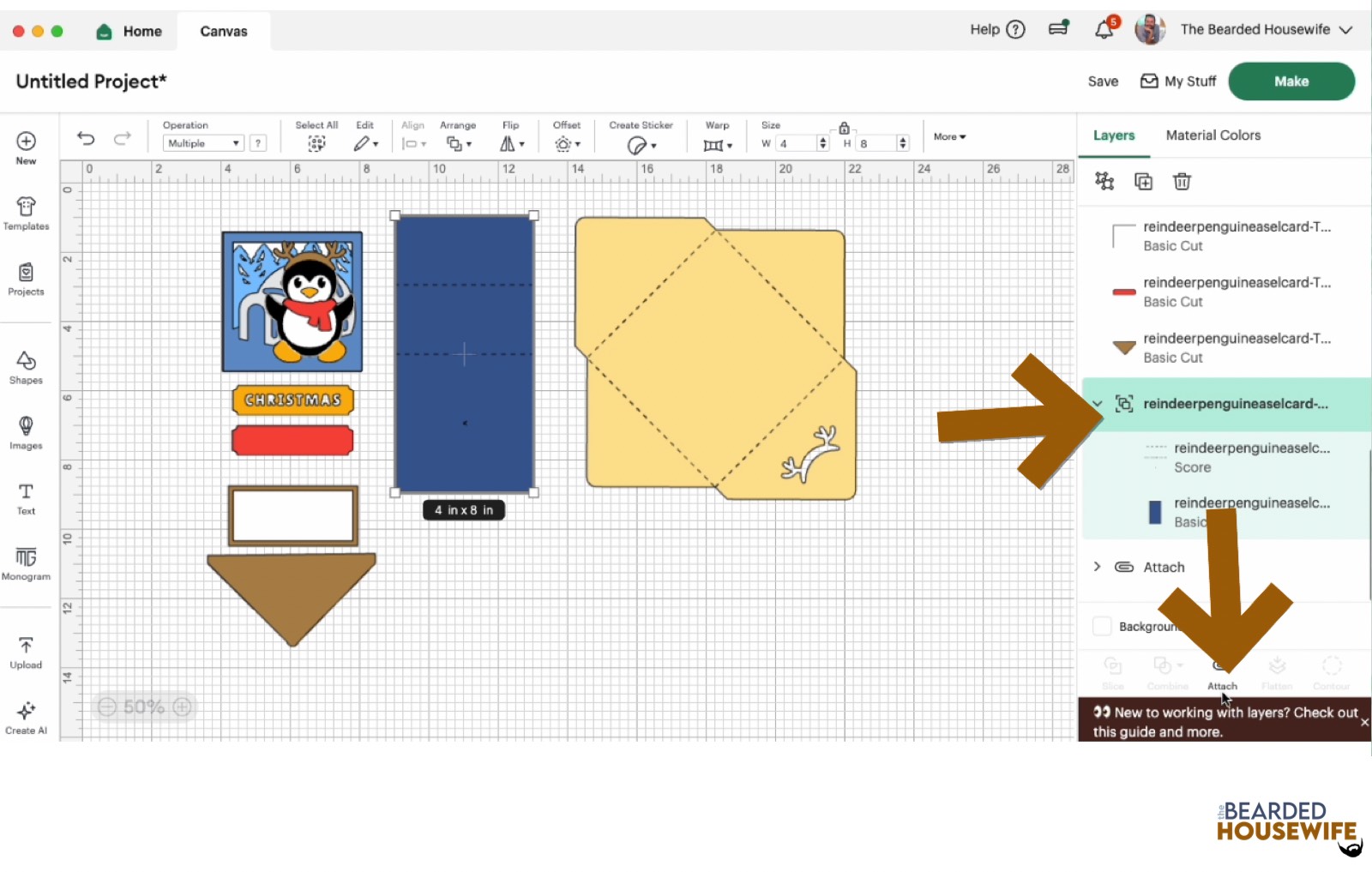
Task: Open the More toolbar dropdown
Action: pos(949,136)
